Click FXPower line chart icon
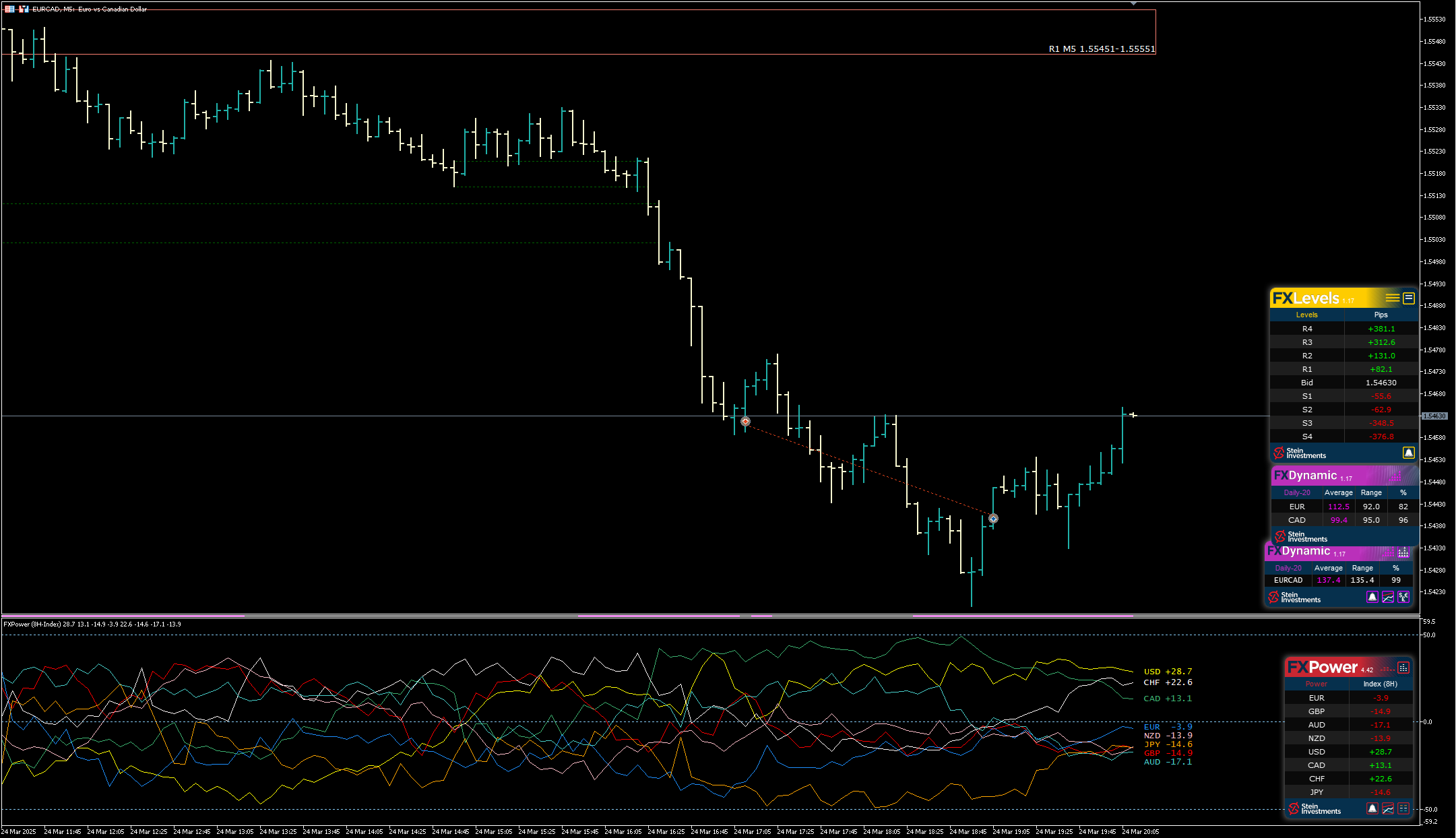This screenshot has height=838, width=1456. [1388, 808]
